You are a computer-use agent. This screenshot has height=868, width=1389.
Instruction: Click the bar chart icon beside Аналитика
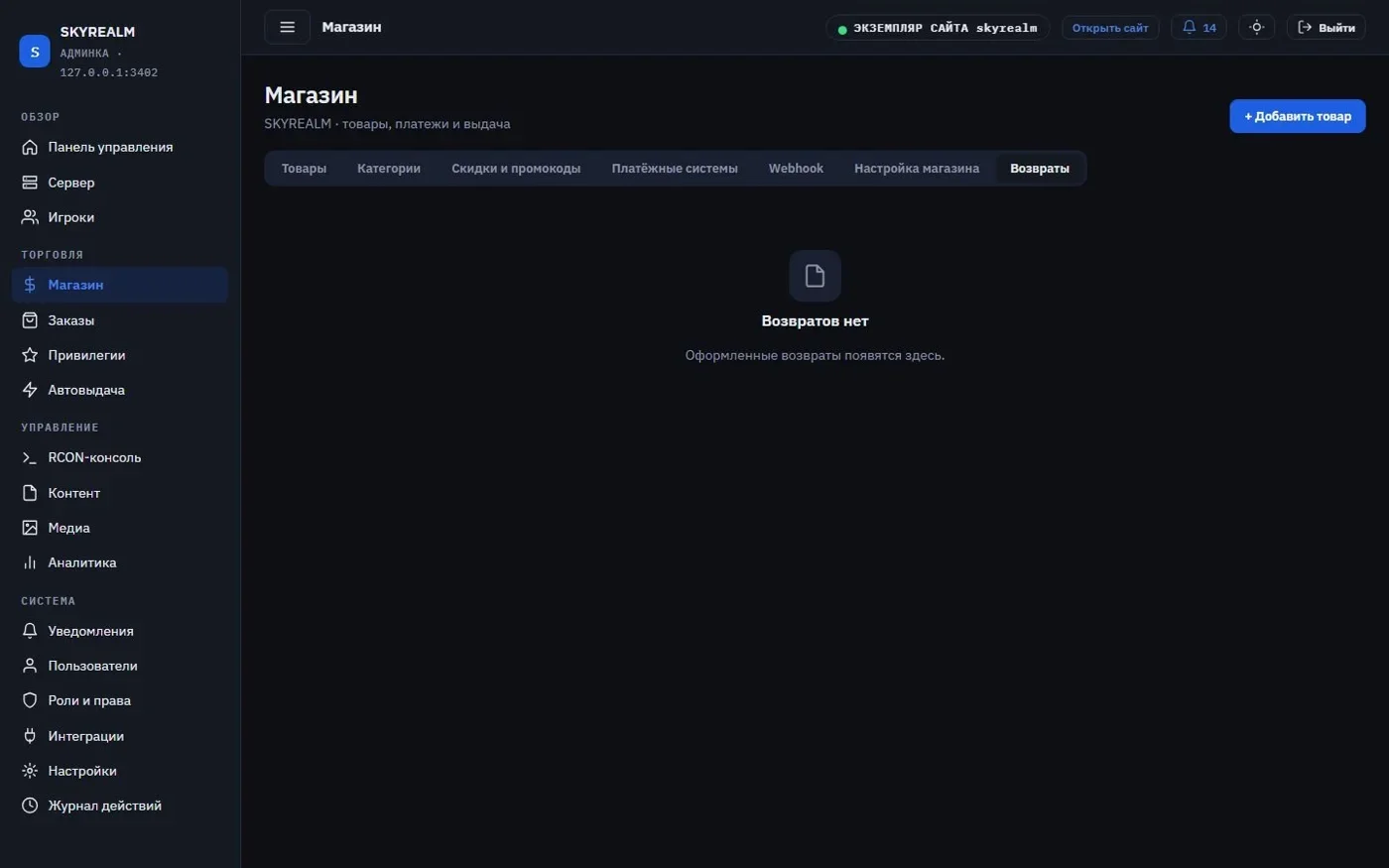30,562
